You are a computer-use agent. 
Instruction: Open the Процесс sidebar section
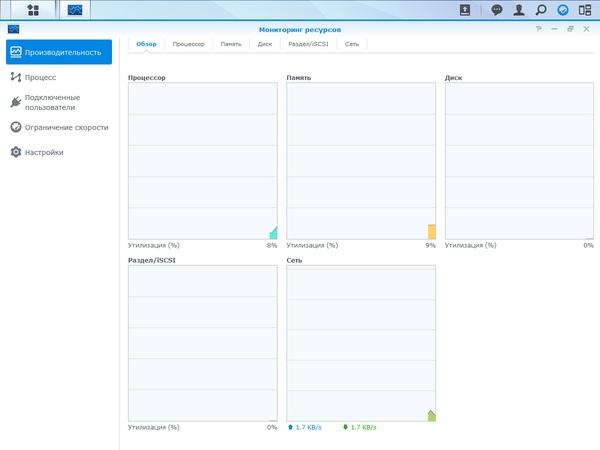coord(59,77)
